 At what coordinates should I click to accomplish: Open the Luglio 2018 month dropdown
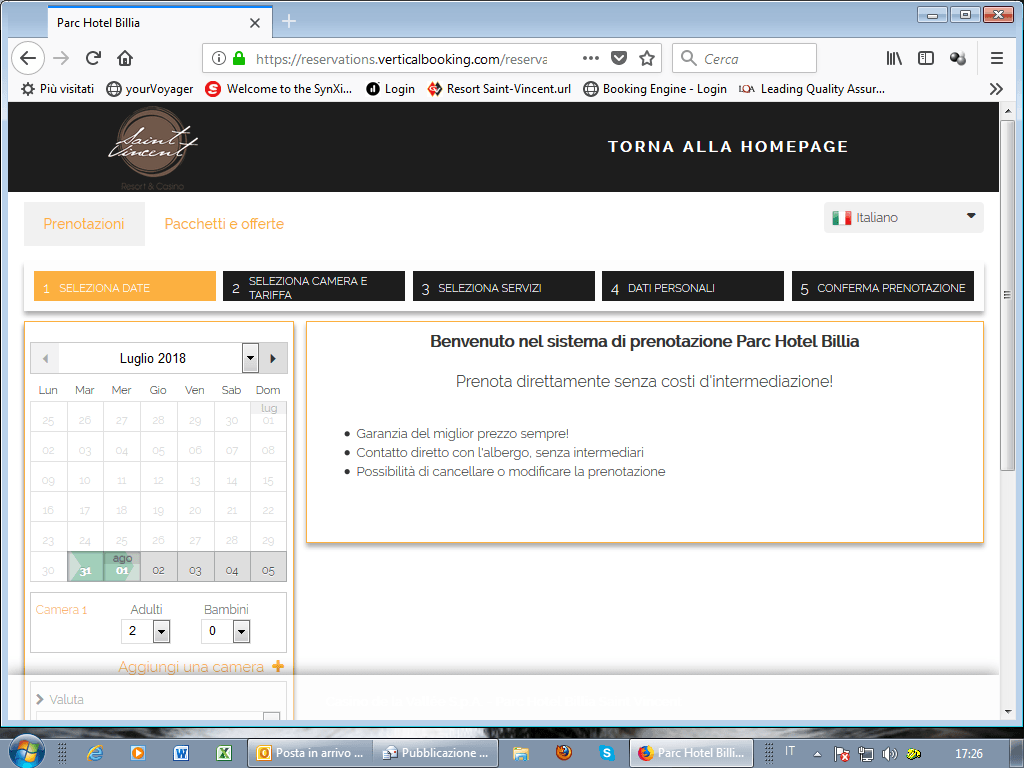coord(250,358)
